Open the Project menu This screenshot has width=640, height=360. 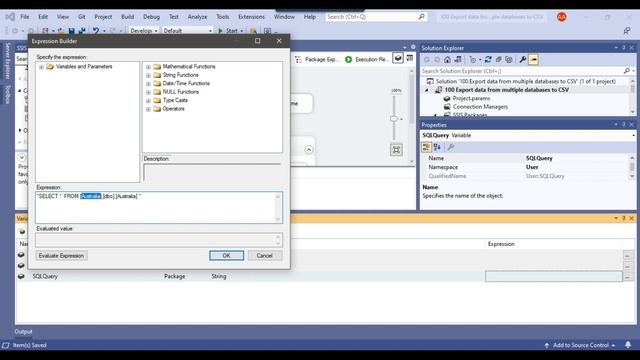[103, 17]
